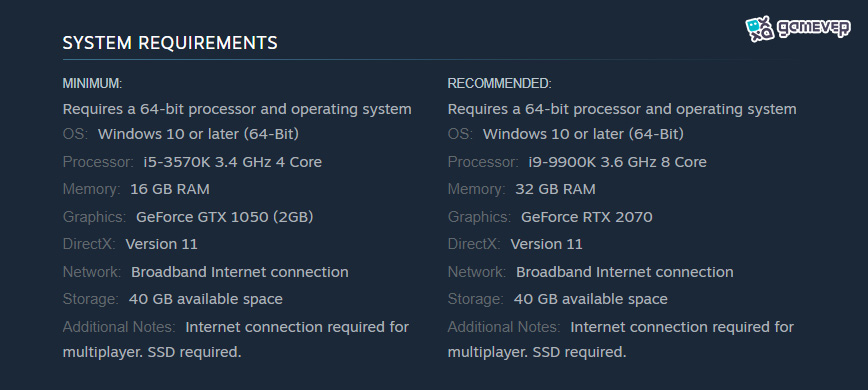This screenshot has width=868, height=390.
Task: Click GeForce RTX 2070 graphics entry
Action: point(587,217)
